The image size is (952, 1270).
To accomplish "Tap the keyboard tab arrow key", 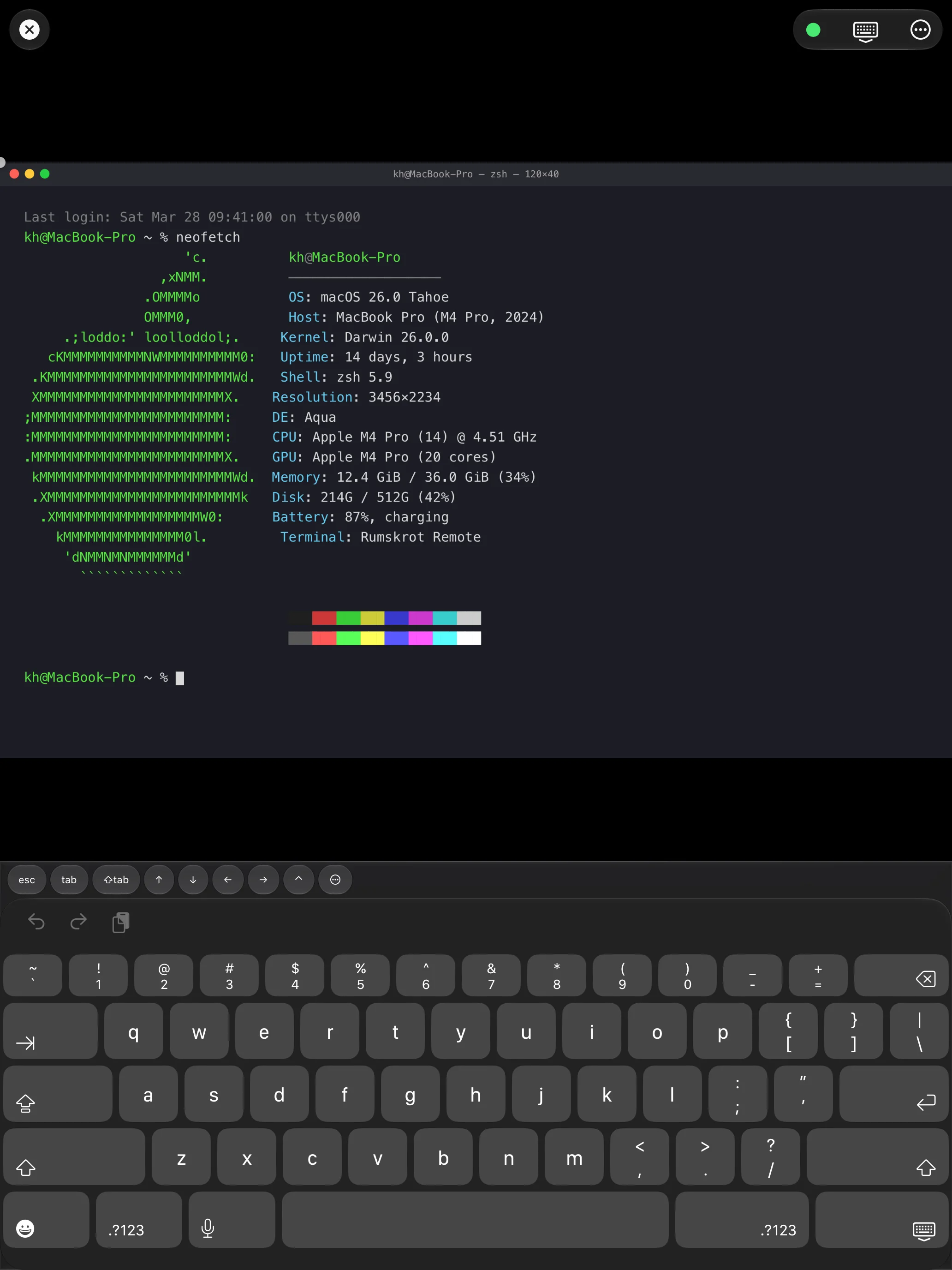I will 50,1031.
